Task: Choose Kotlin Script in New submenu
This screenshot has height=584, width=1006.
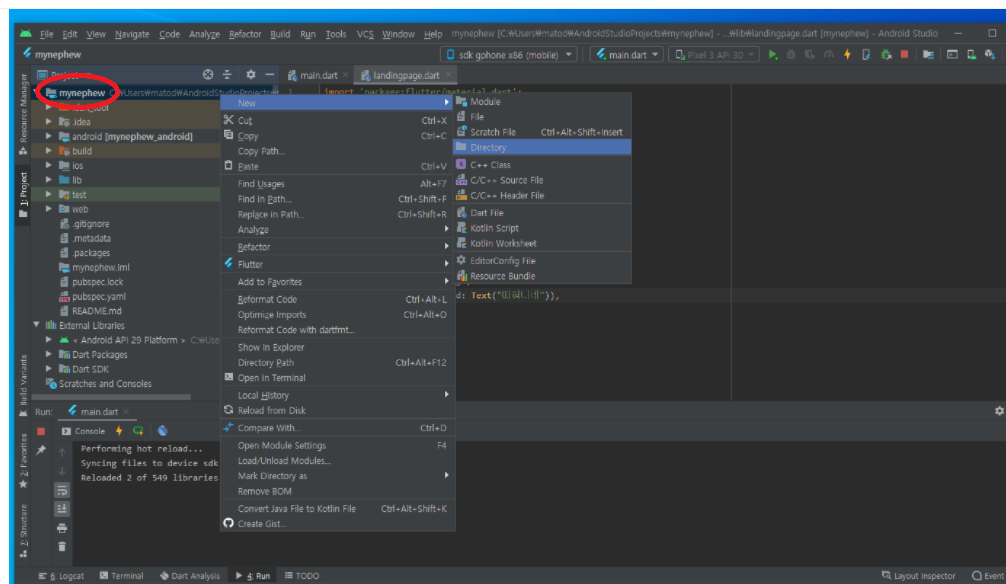Action: [542, 228]
